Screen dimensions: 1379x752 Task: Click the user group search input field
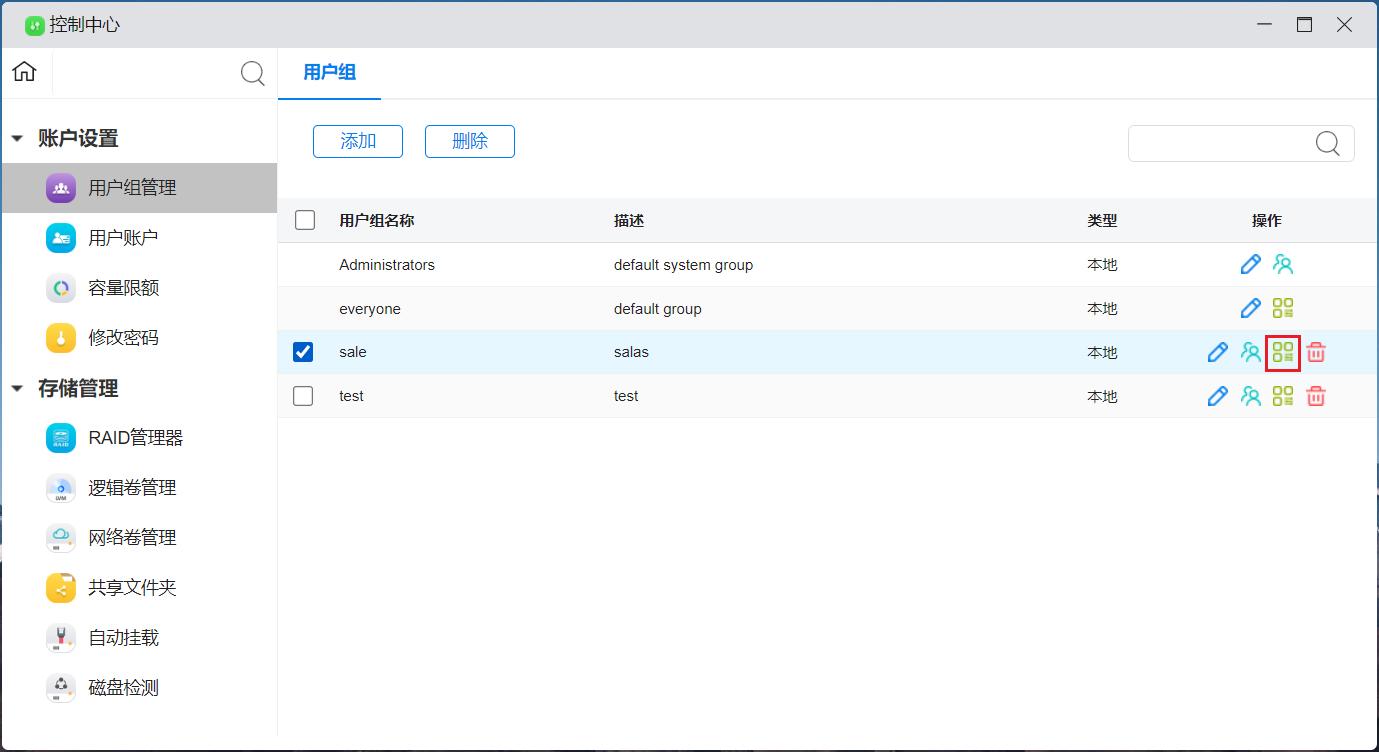pos(1220,144)
